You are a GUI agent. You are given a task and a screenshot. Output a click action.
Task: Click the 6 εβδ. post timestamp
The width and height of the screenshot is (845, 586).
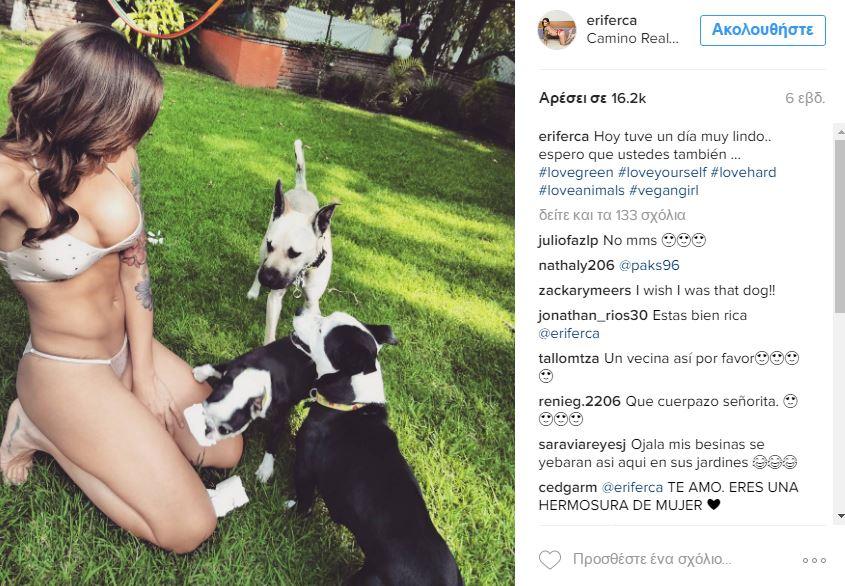tap(805, 98)
